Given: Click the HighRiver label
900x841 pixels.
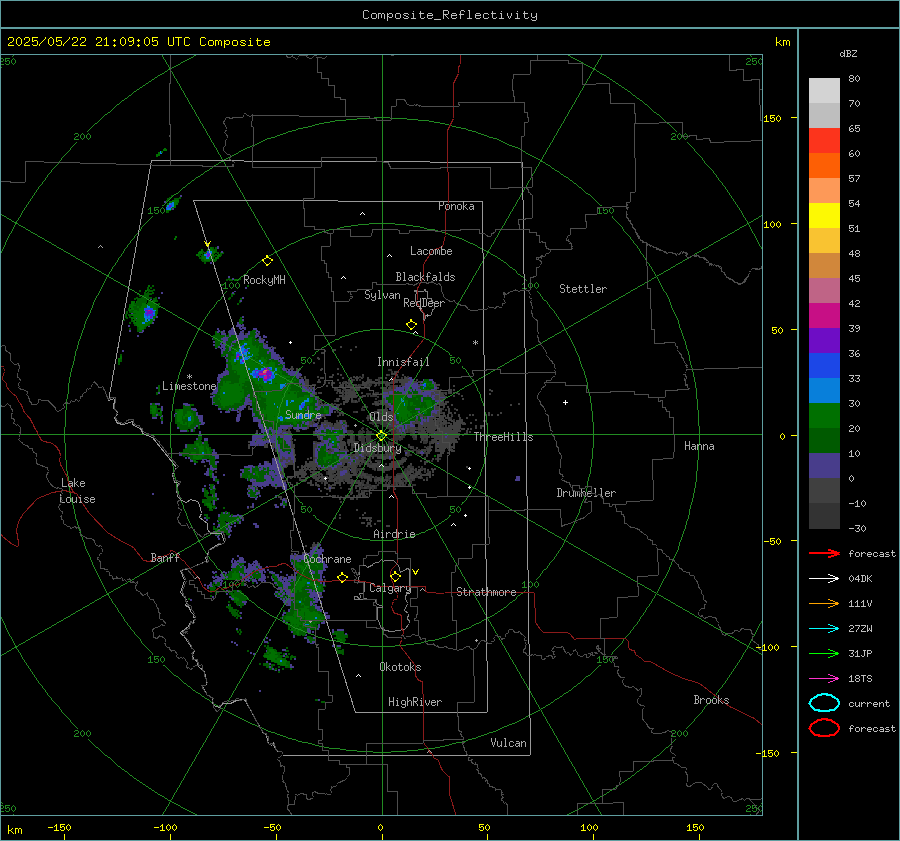Looking at the screenshot, I should [415, 702].
